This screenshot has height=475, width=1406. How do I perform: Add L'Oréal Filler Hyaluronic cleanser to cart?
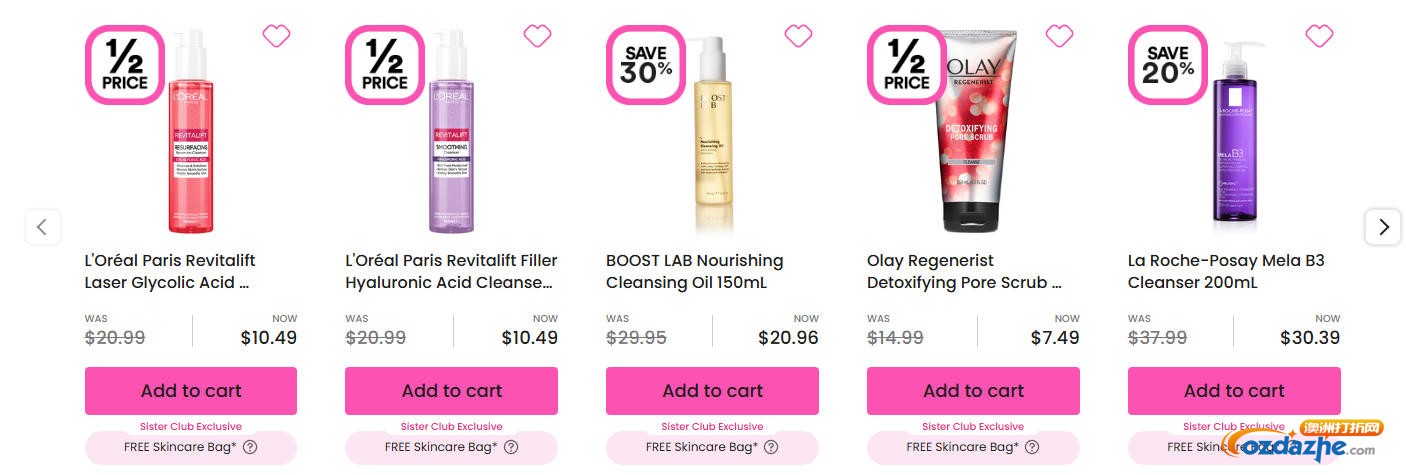[x=452, y=391]
